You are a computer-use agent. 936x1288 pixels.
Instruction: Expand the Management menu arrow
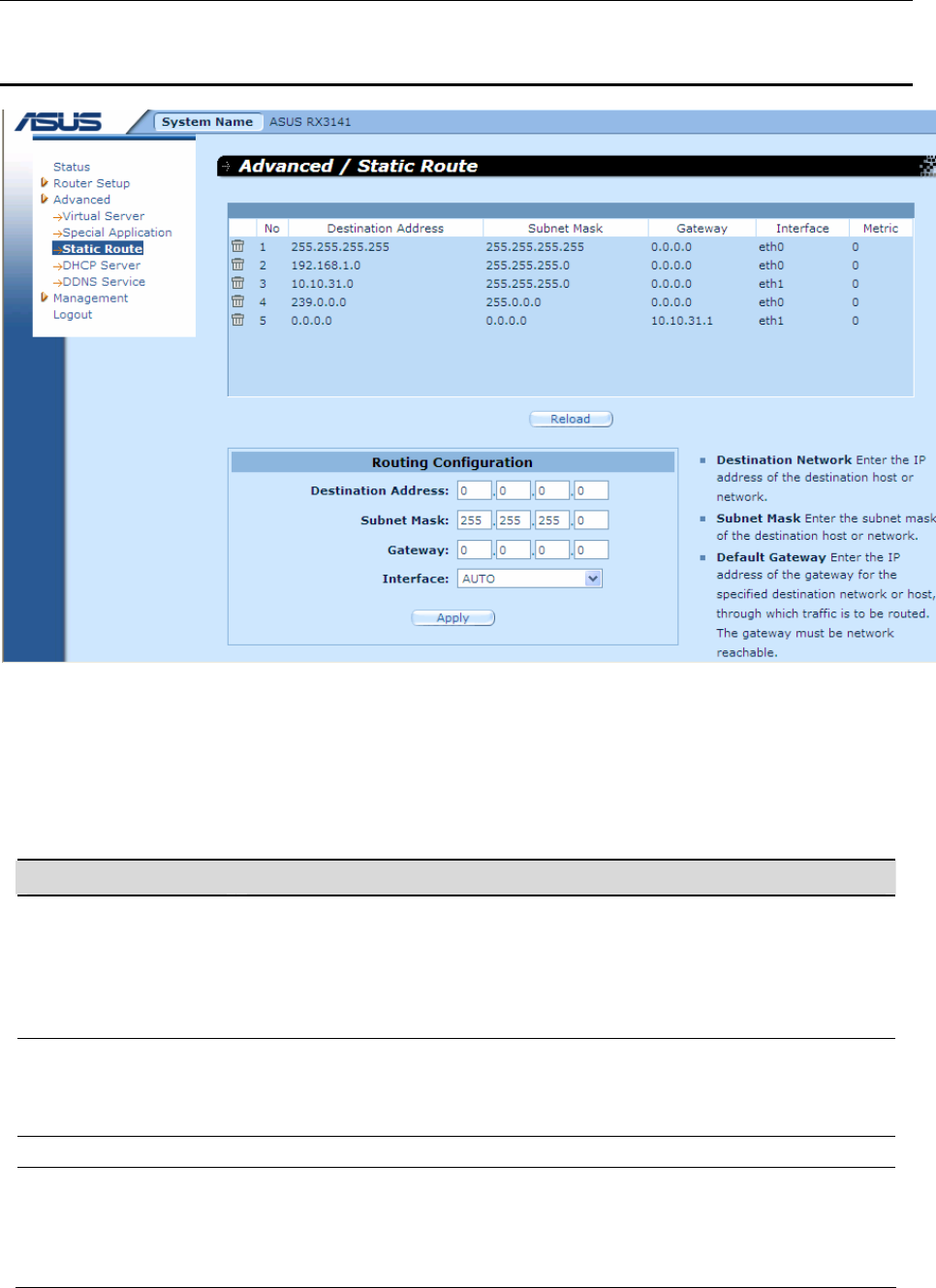click(45, 298)
